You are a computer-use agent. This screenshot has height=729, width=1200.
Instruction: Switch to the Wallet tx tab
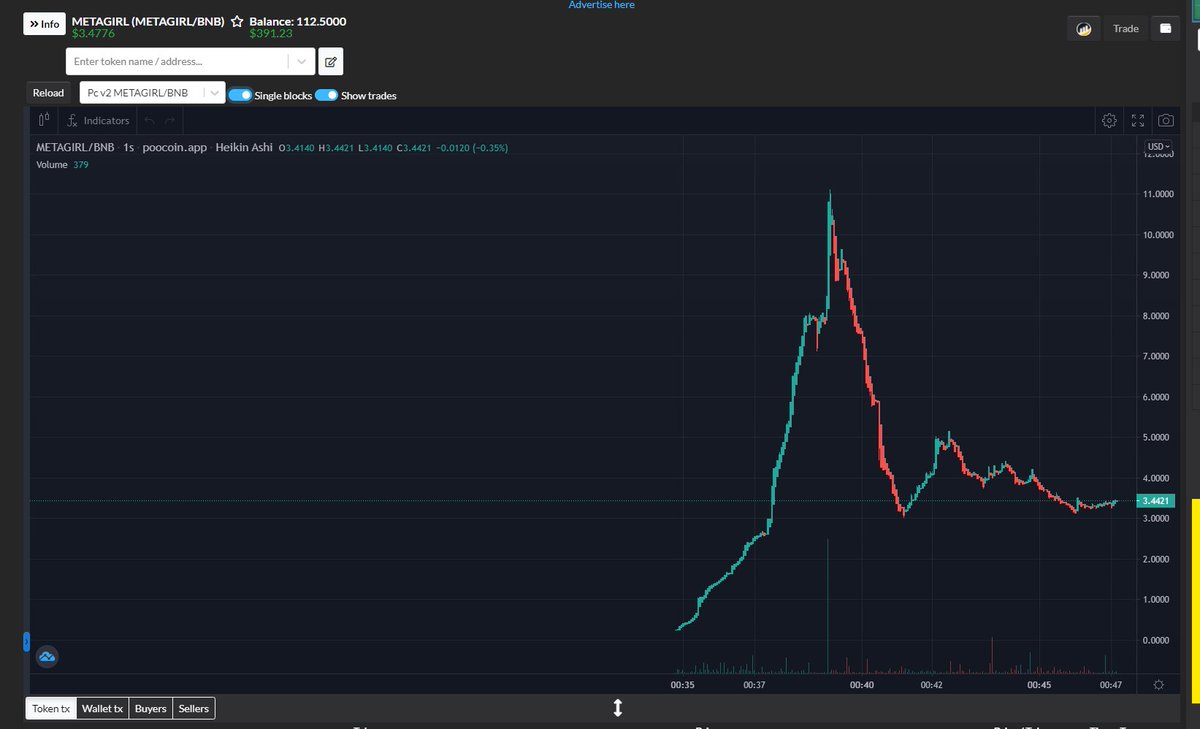point(103,708)
